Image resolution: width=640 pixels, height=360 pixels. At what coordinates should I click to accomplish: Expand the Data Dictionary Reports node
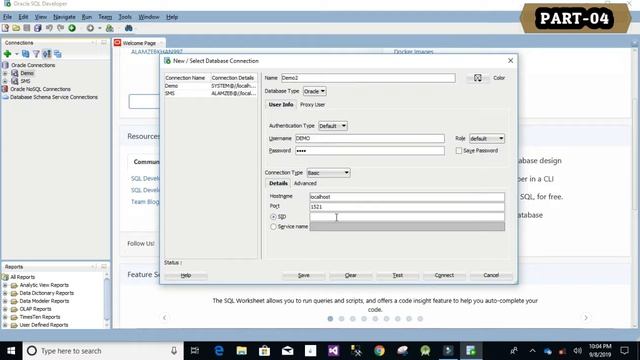click(5, 293)
